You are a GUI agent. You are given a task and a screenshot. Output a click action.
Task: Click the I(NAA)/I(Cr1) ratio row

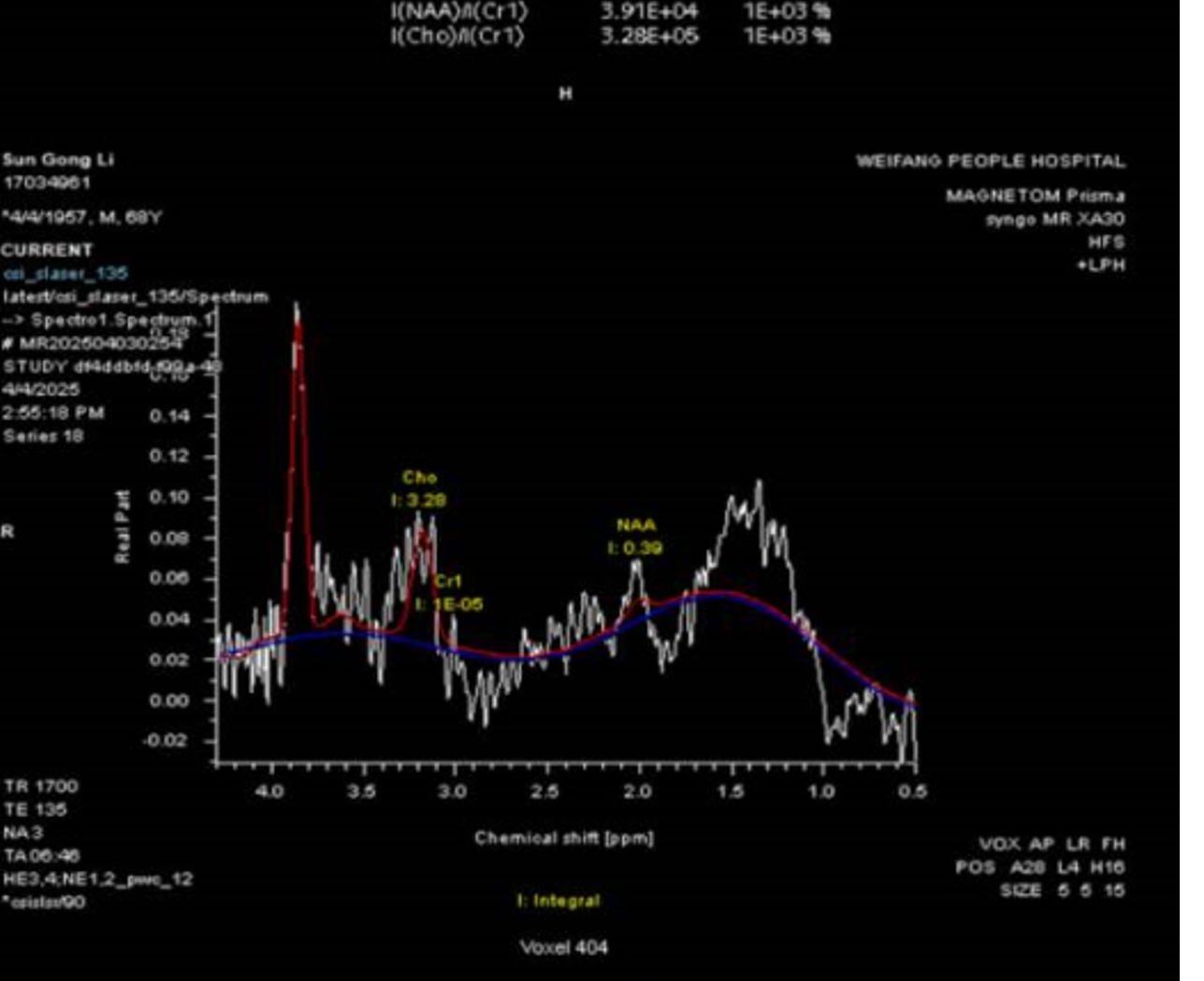pyautogui.click(x=610, y=11)
